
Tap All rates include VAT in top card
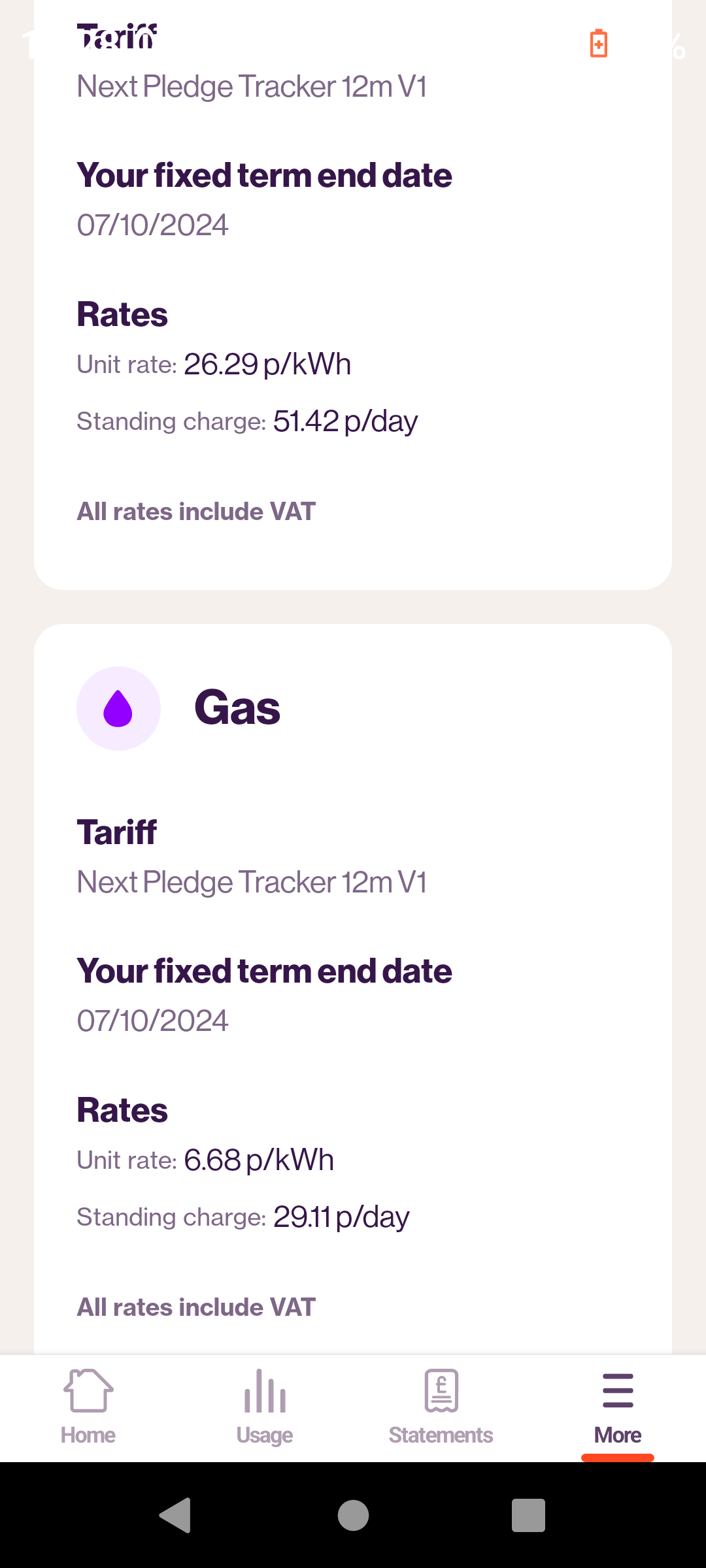click(x=196, y=512)
